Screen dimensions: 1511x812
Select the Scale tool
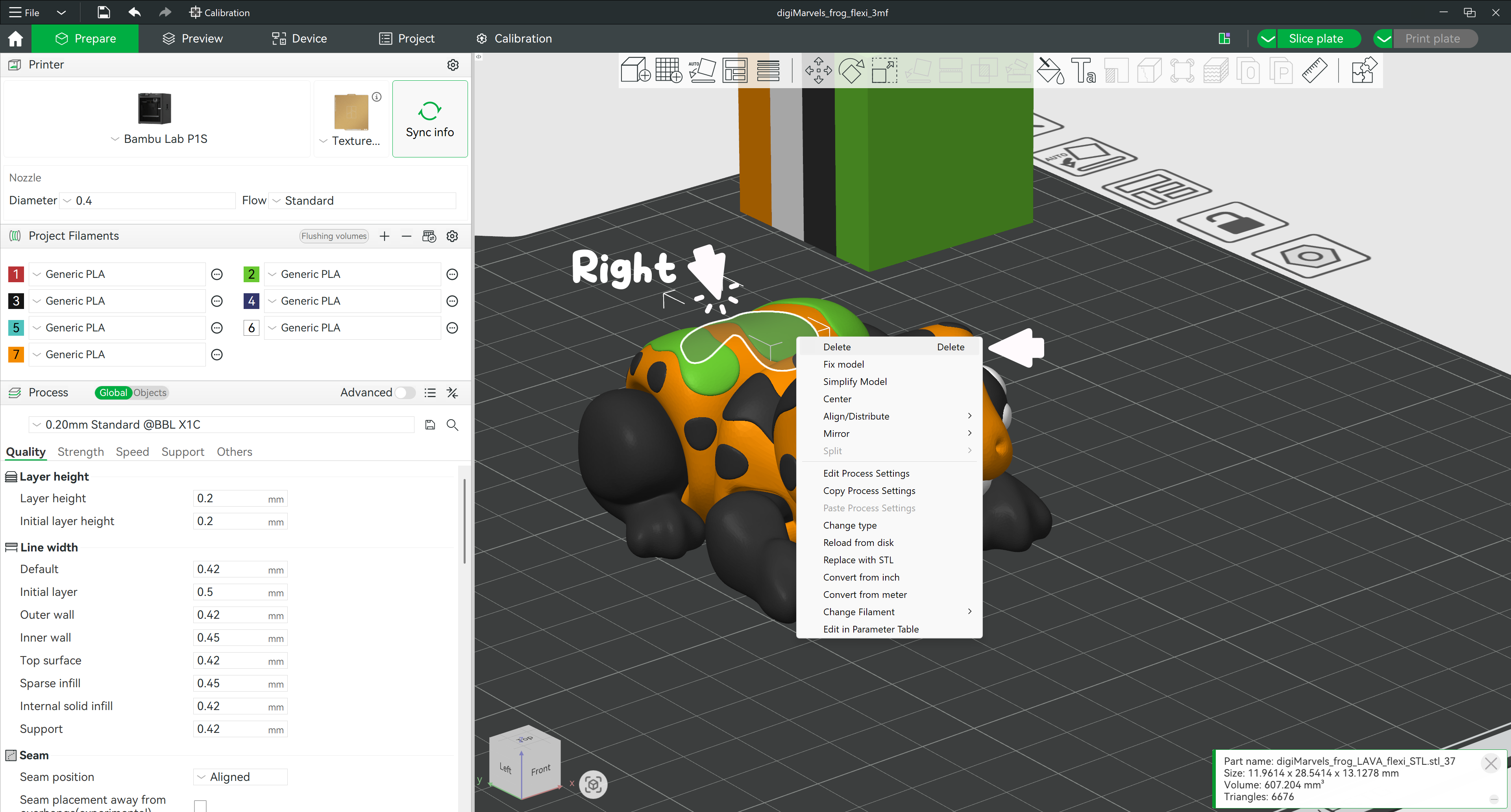coord(884,70)
